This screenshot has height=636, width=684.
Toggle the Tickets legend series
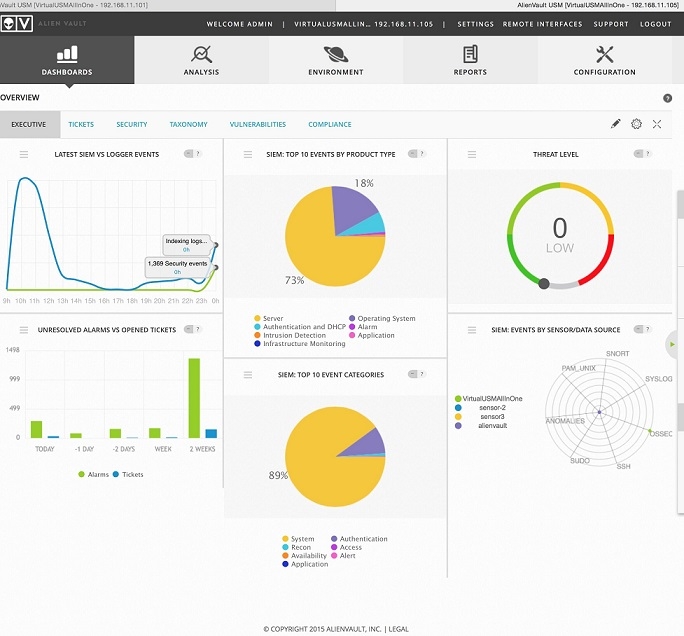click(128, 474)
